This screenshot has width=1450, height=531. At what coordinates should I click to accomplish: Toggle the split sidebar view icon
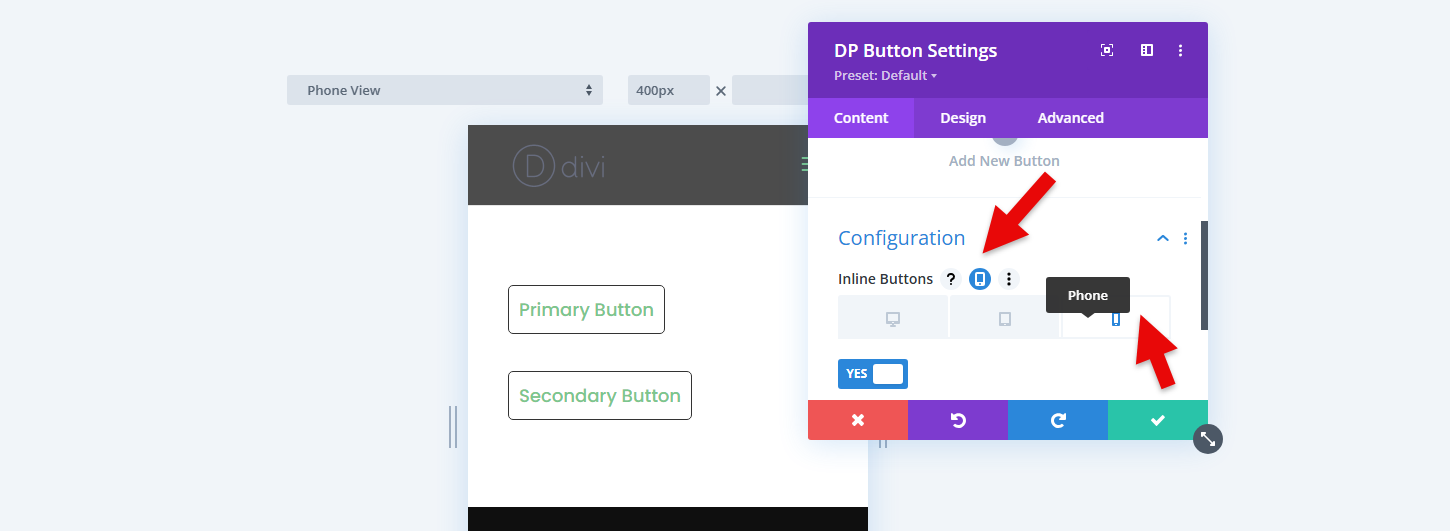1147,50
